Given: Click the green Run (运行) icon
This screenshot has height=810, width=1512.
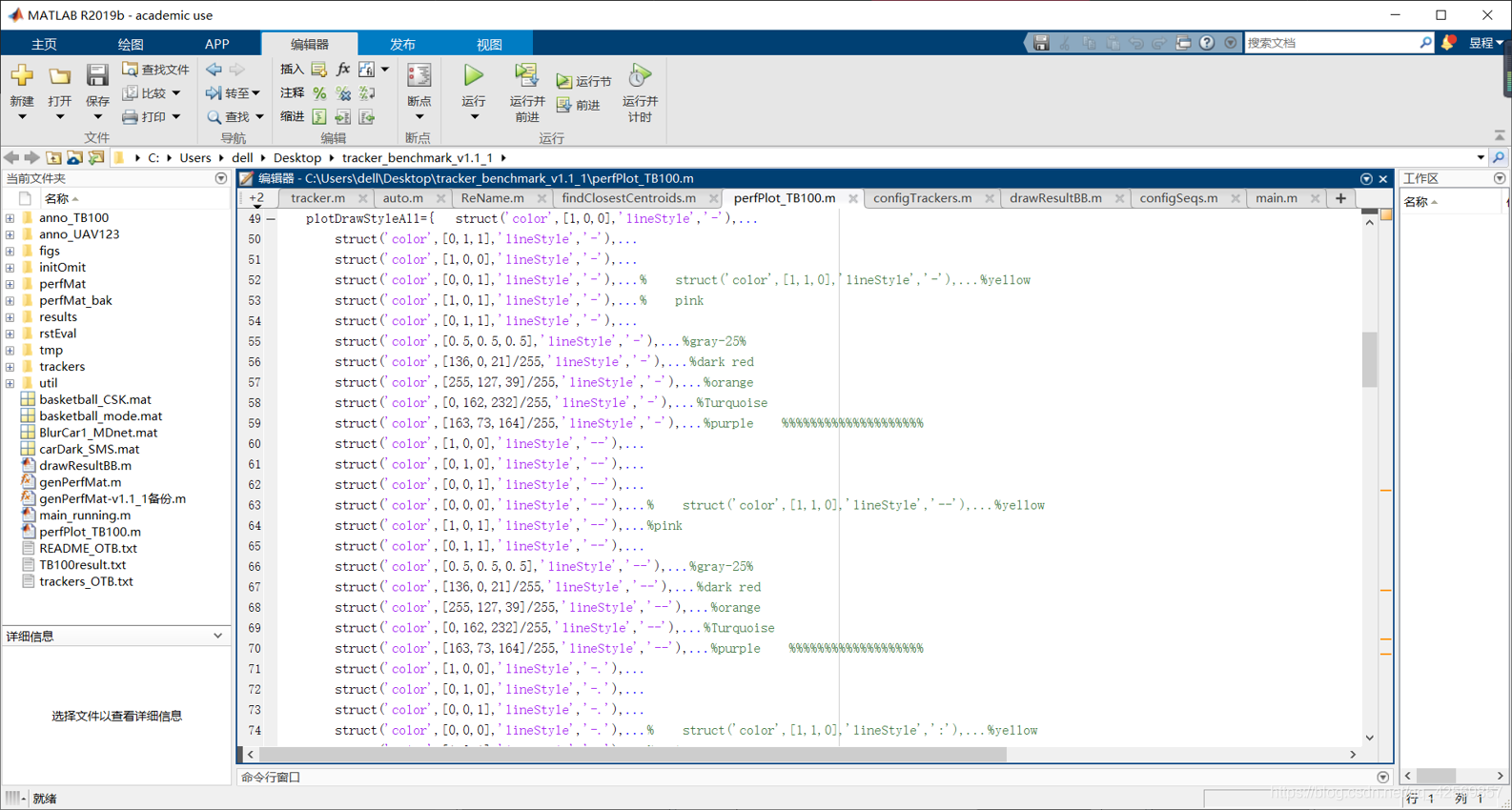Looking at the screenshot, I should point(474,75).
